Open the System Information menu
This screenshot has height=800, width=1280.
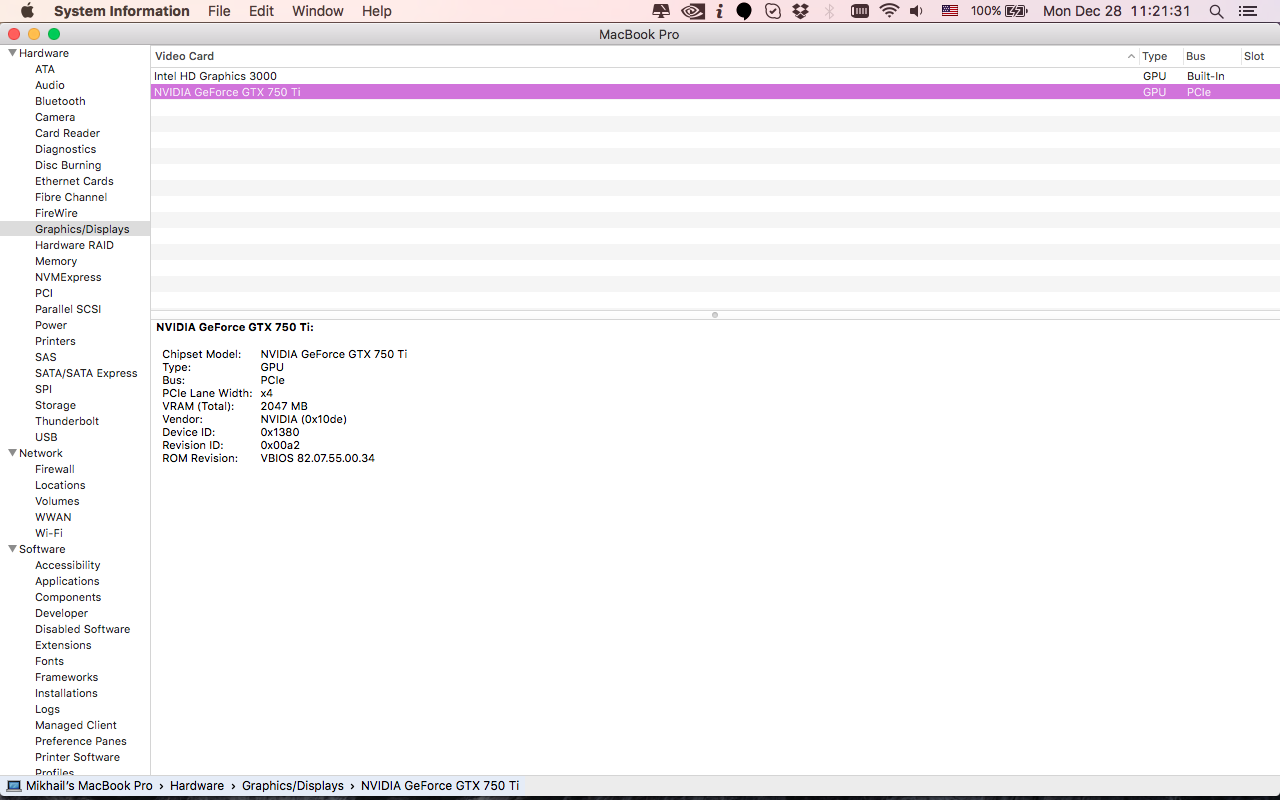tap(121, 11)
